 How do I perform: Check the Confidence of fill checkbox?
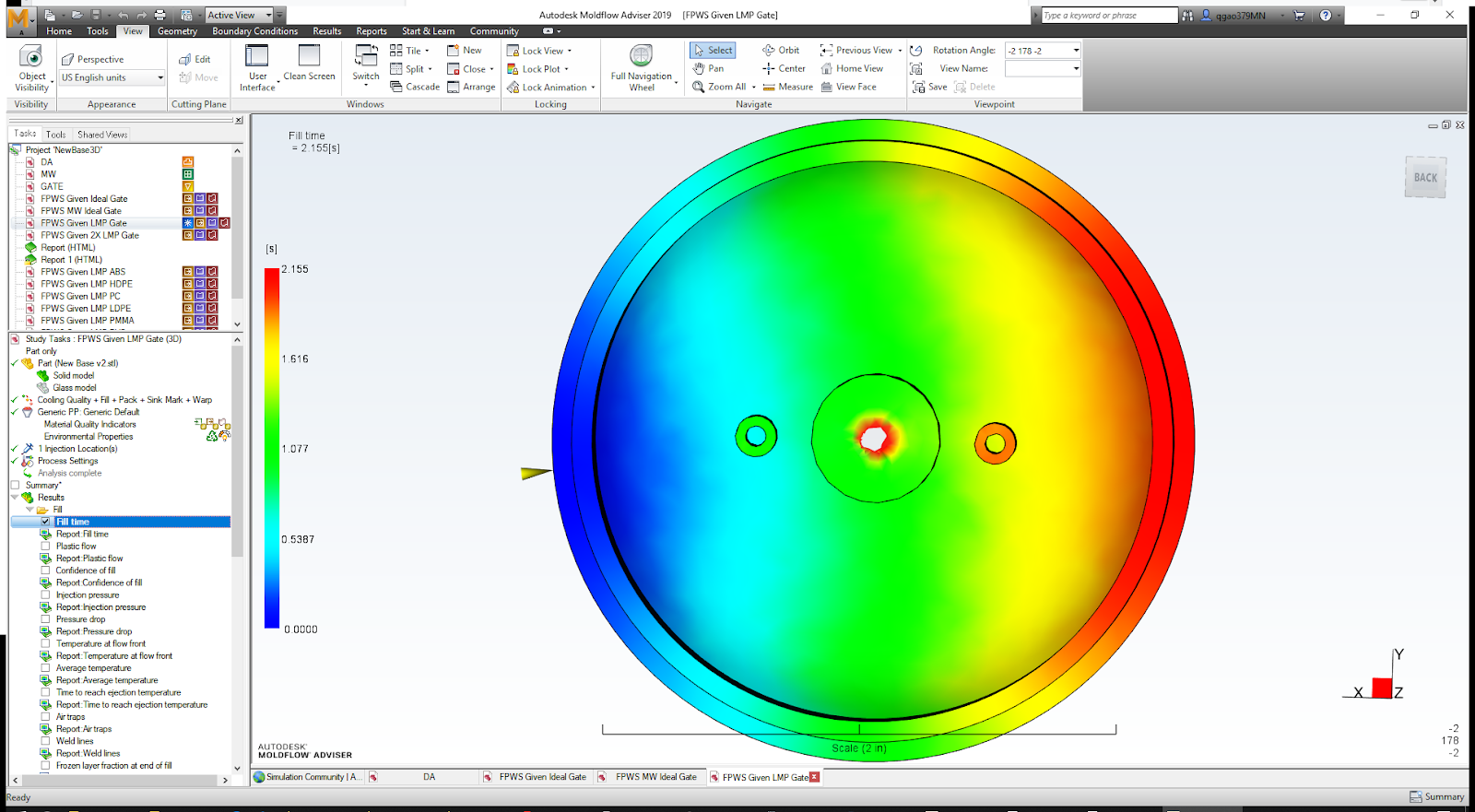click(x=45, y=571)
